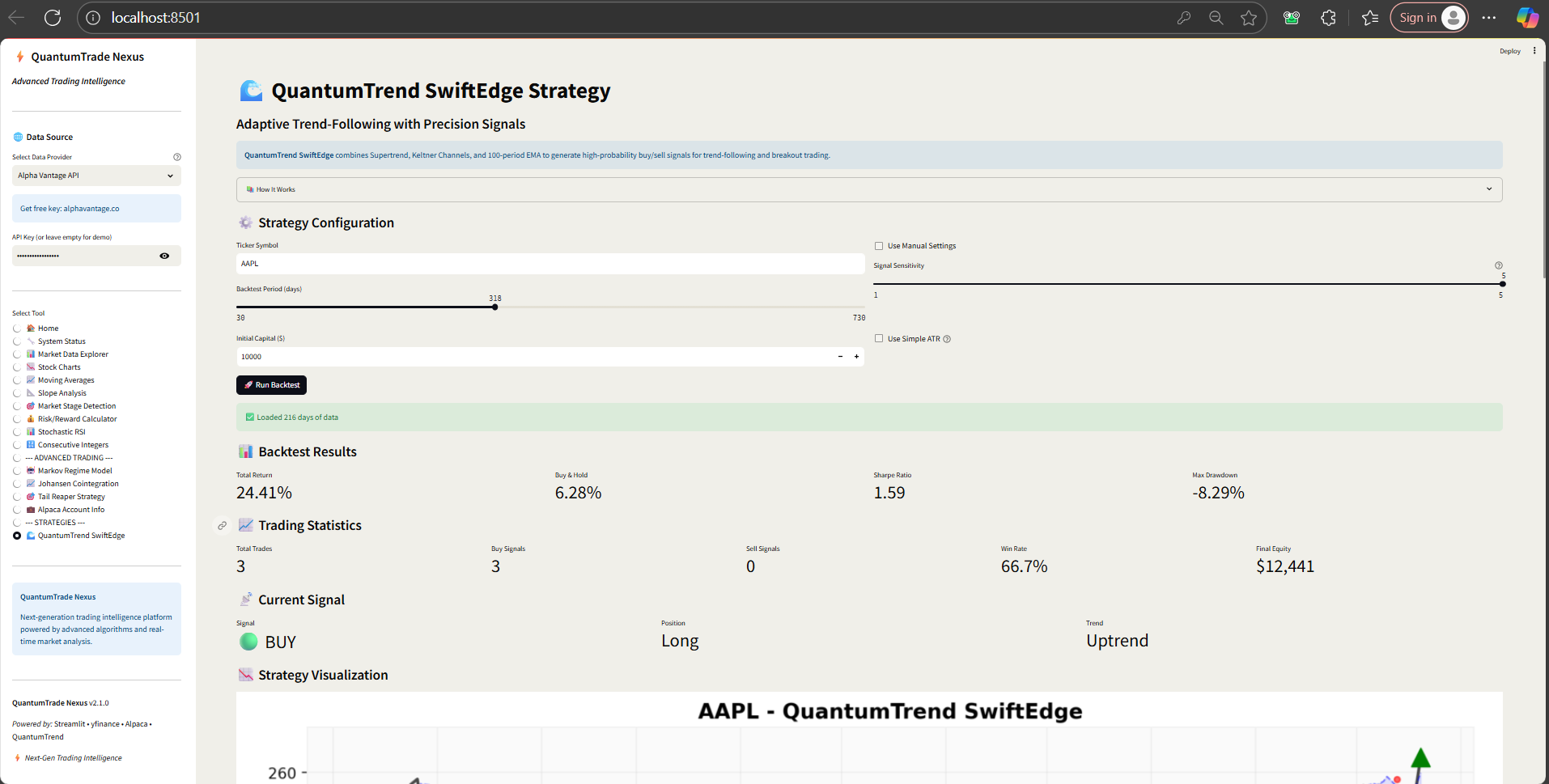This screenshot has width=1549, height=784.
Task: Adjust the Backtest Period slider handle
Action: click(495, 307)
